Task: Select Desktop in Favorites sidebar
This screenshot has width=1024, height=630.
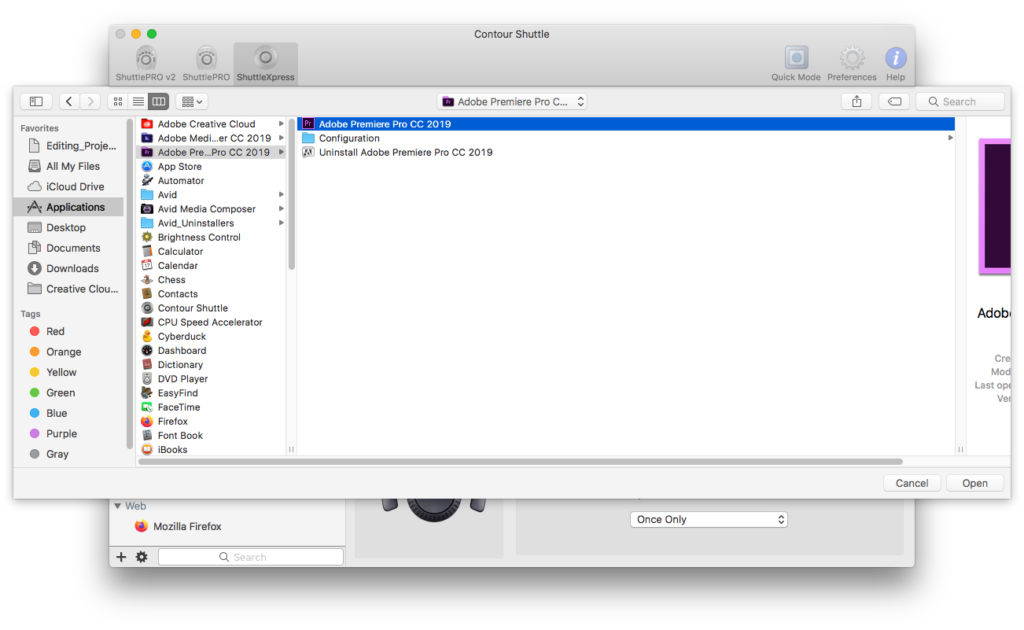Action: (71, 227)
